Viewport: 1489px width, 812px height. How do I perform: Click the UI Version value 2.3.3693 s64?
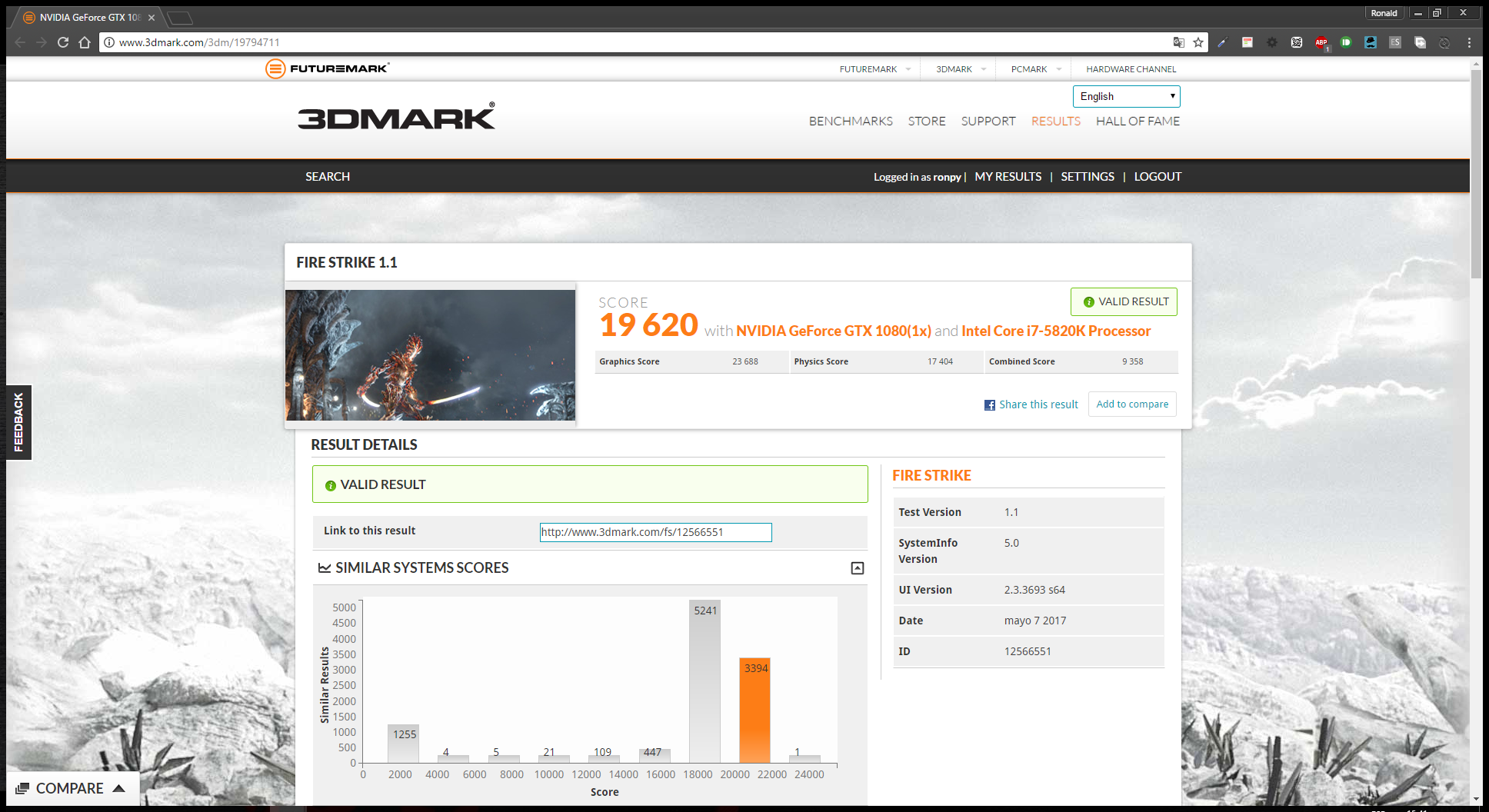tap(1034, 591)
